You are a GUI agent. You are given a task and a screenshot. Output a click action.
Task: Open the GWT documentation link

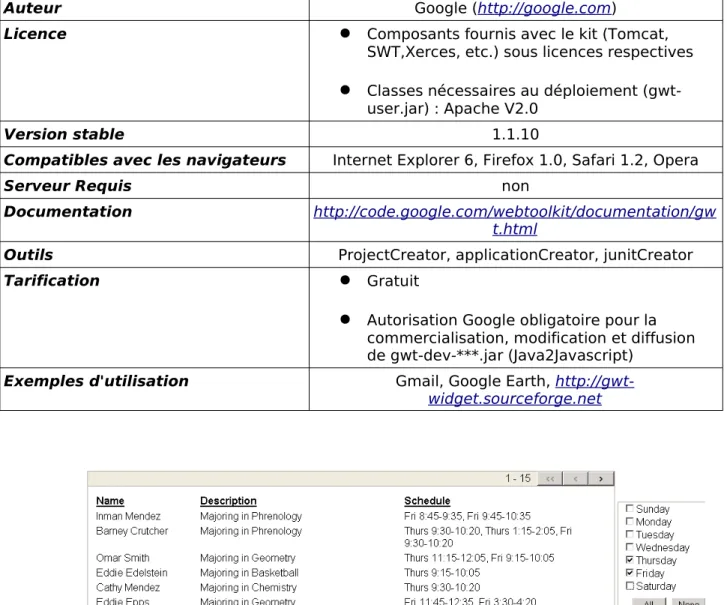click(515, 220)
